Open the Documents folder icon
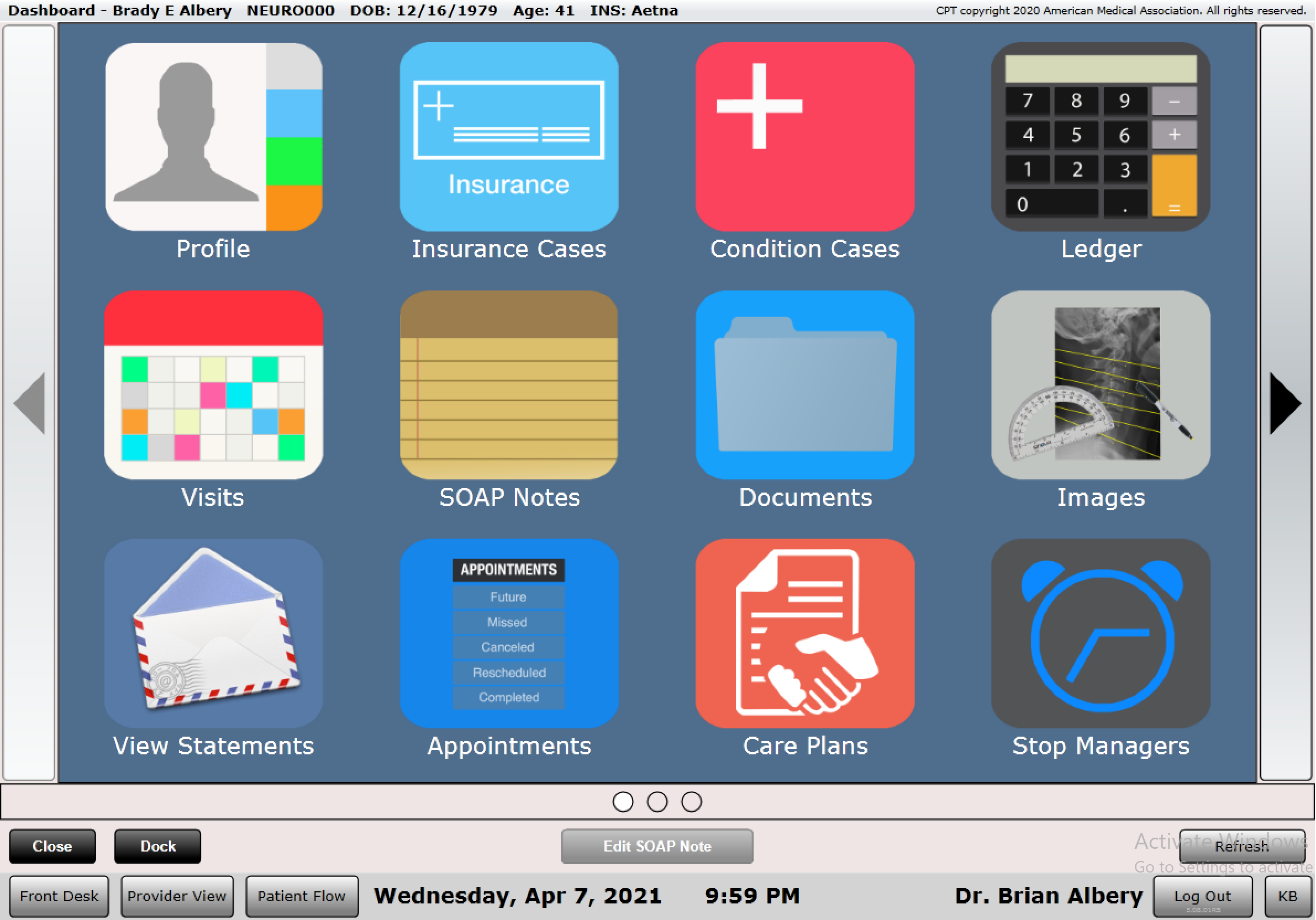The image size is (1316, 920). tap(804, 385)
